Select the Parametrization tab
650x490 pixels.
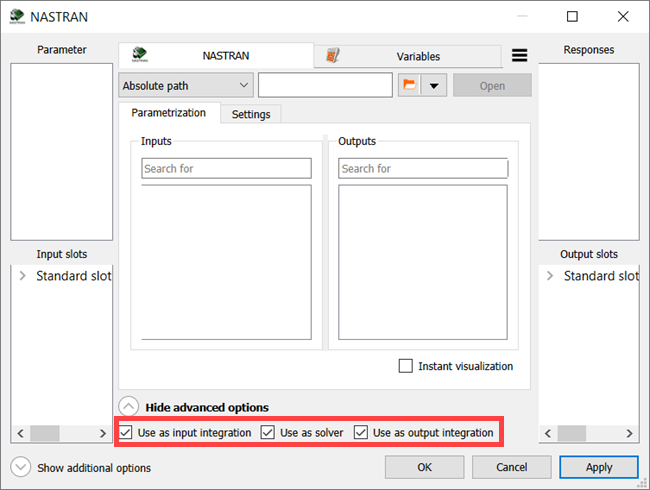tap(169, 113)
